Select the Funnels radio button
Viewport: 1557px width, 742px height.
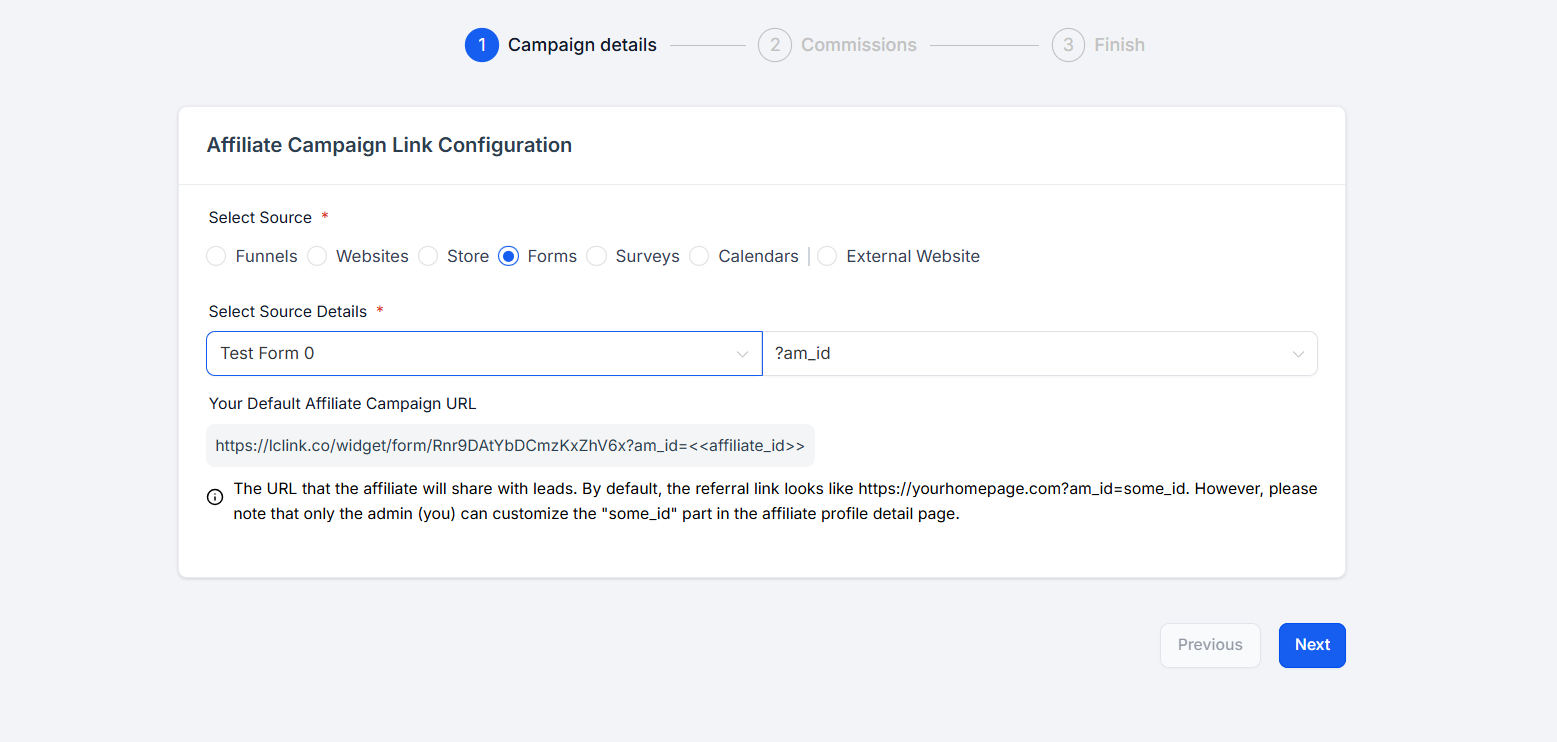[x=216, y=256]
